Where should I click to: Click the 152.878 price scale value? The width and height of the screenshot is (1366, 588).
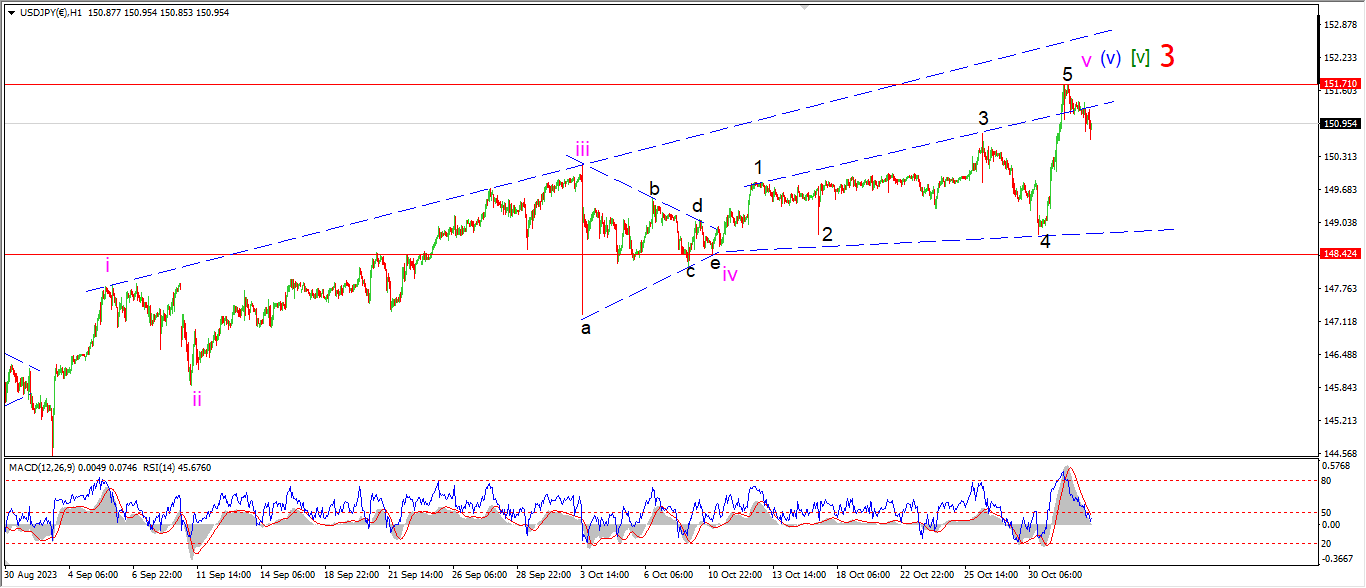click(x=1339, y=24)
